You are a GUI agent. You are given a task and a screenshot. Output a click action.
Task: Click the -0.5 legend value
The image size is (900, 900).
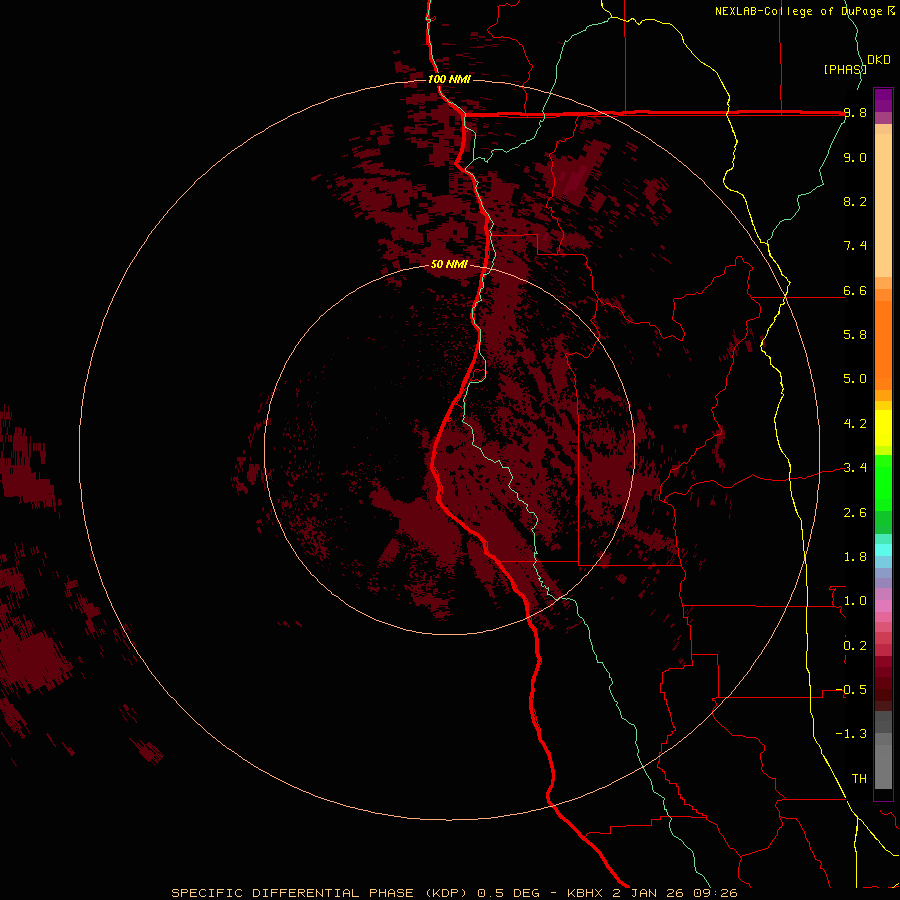pyautogui.click(x=851, y=690)
